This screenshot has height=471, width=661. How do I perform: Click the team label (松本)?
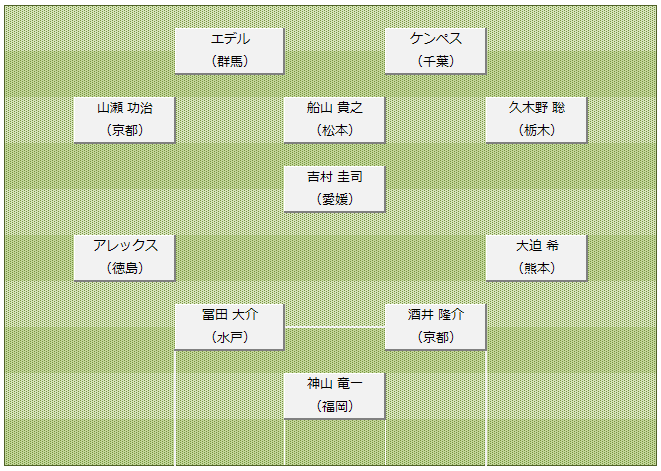pos(335,130)
